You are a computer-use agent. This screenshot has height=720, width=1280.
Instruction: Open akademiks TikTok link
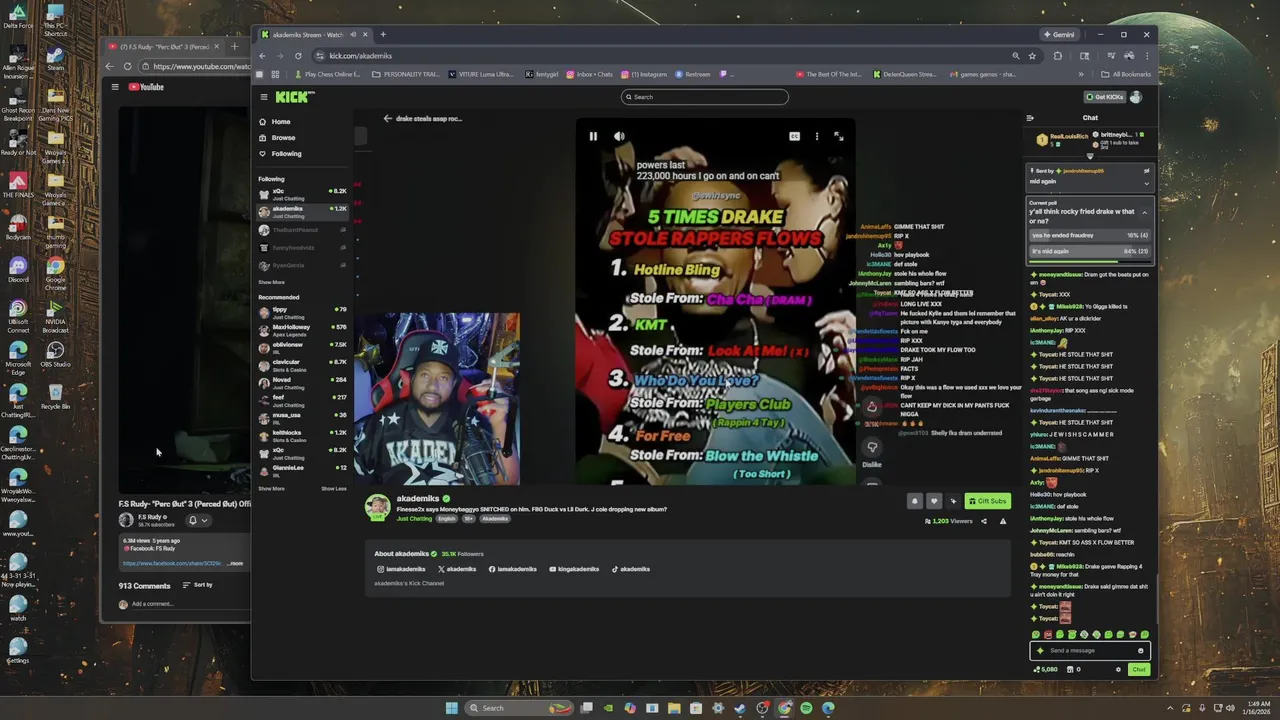pyautogui.click(x=631, y=569)
